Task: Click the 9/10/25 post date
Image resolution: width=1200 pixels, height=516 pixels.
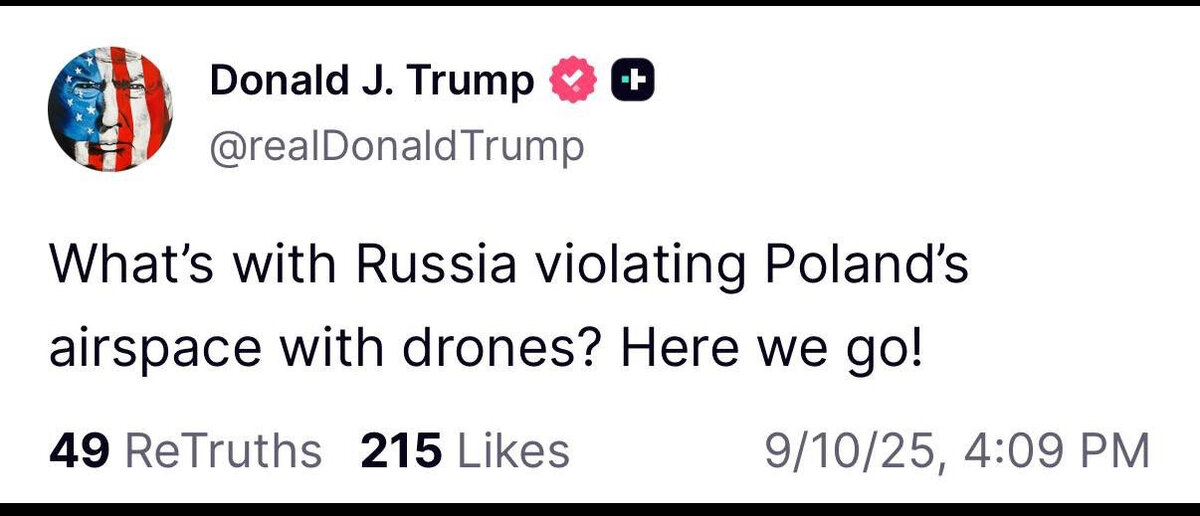Action: pyautogui.click(x=849, y=450)
